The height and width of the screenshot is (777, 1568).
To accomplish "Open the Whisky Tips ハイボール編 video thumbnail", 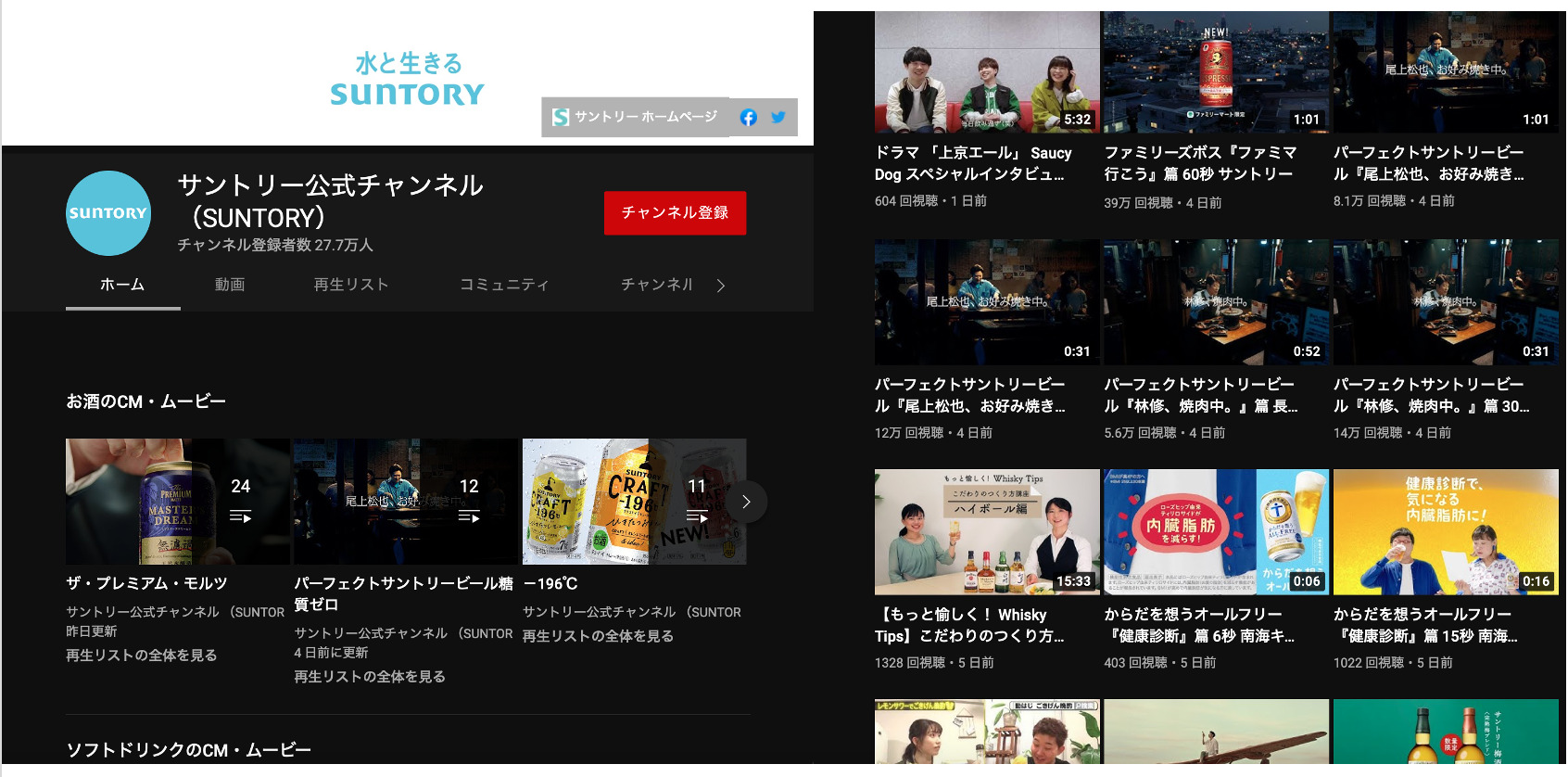I will pos(986,531).
